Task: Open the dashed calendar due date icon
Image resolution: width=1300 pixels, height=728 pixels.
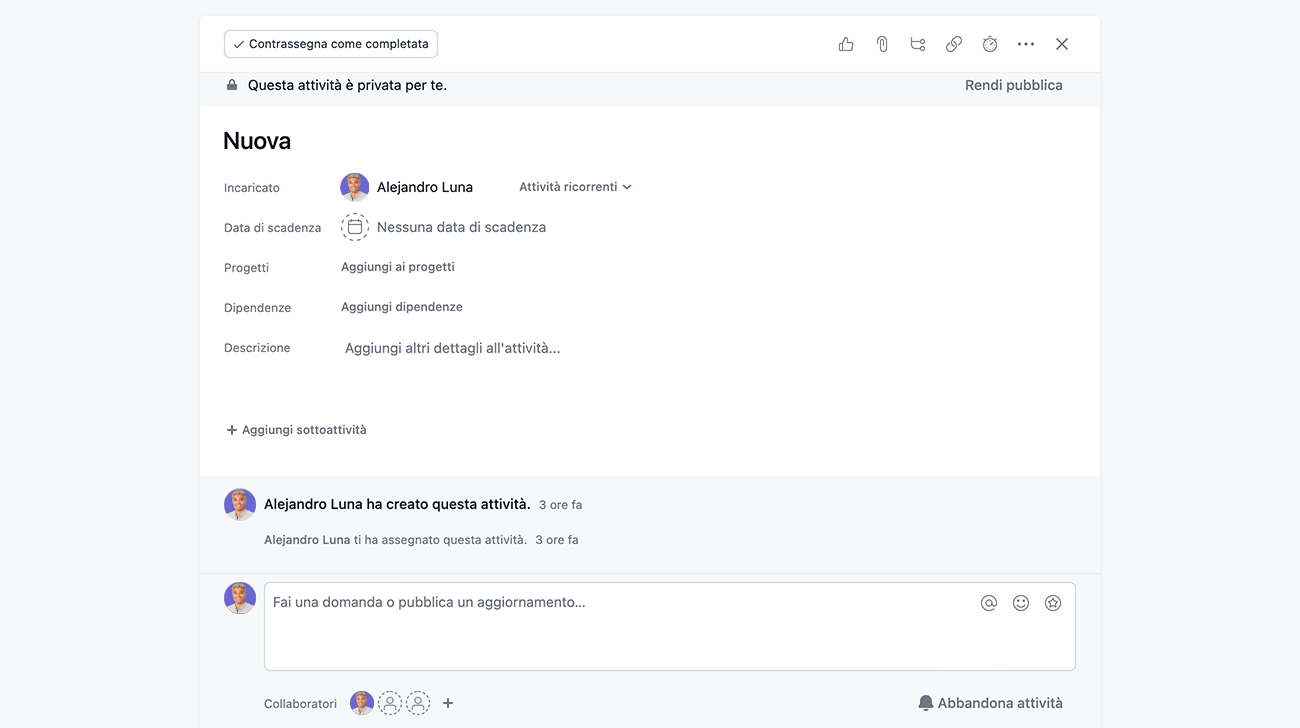Action: [355, 227]
